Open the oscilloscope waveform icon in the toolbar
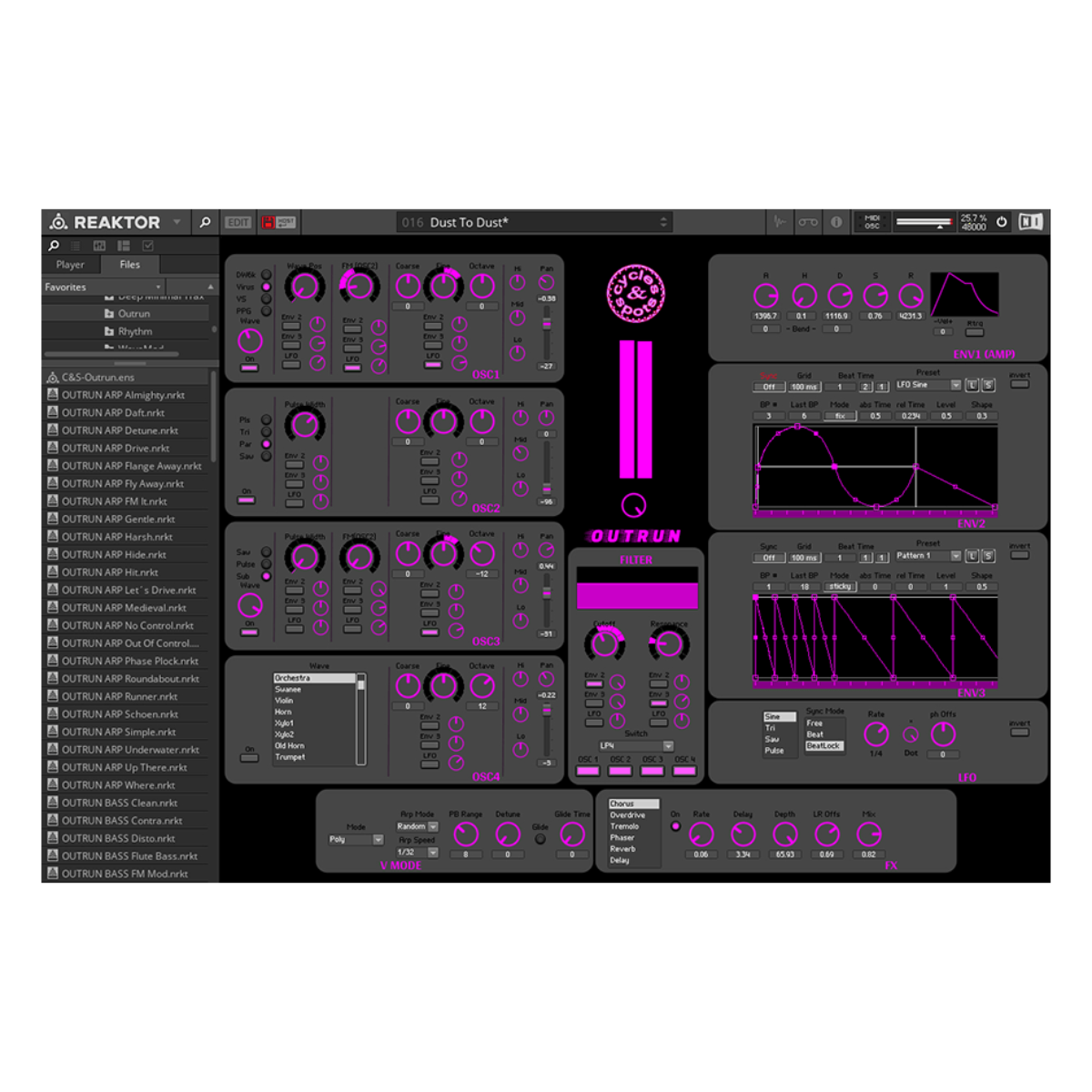Screen dimensions: 1092x1092 tap(780, 222)
